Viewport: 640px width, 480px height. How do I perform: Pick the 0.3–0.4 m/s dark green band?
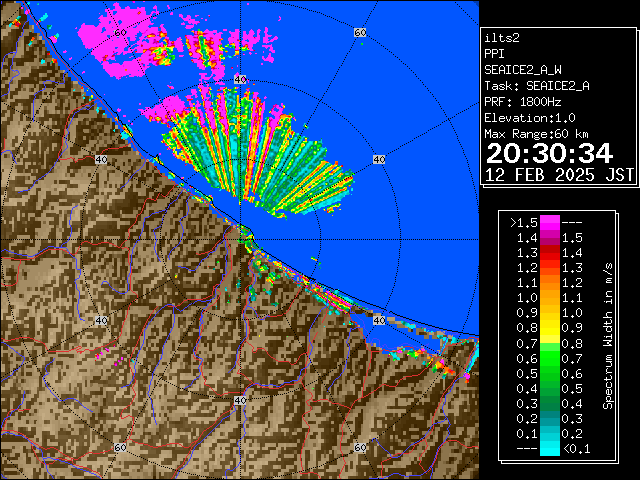coord(550,403)
